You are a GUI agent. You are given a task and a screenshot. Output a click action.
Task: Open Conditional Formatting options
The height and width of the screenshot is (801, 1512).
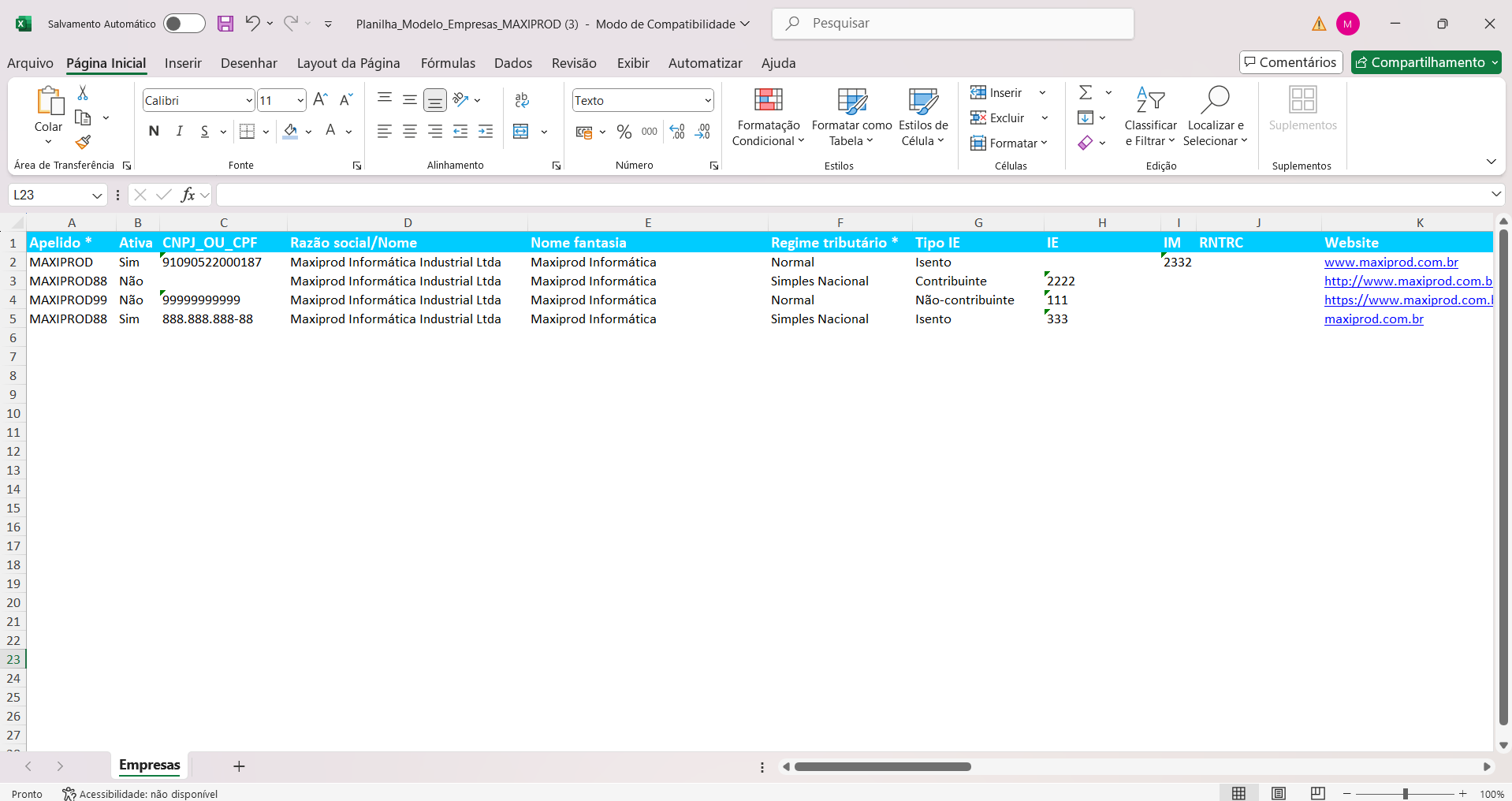(x=768, y=117)
